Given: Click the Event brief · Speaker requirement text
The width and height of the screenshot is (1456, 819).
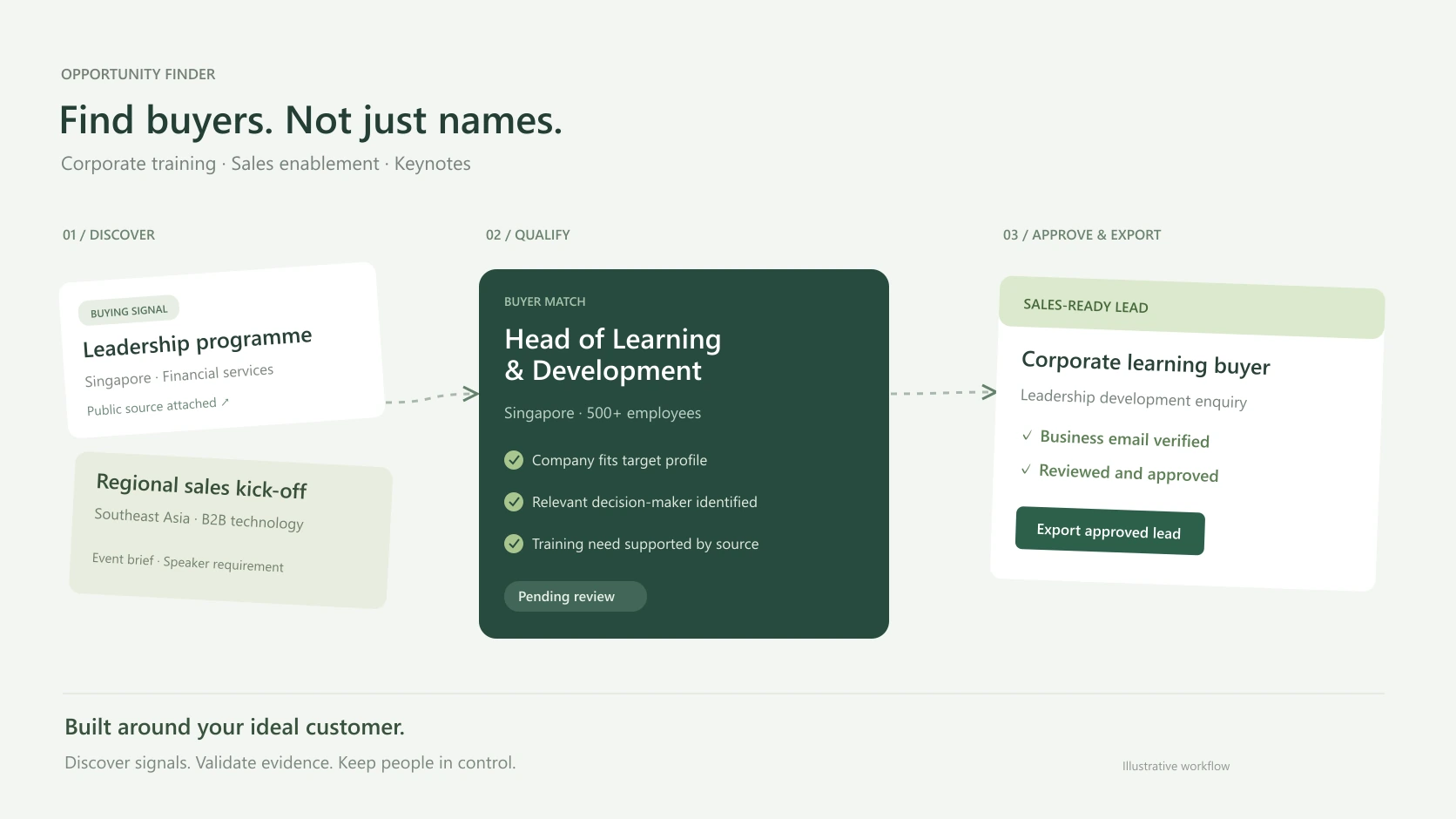Looking at the screenshot, I should coord(188,562).
